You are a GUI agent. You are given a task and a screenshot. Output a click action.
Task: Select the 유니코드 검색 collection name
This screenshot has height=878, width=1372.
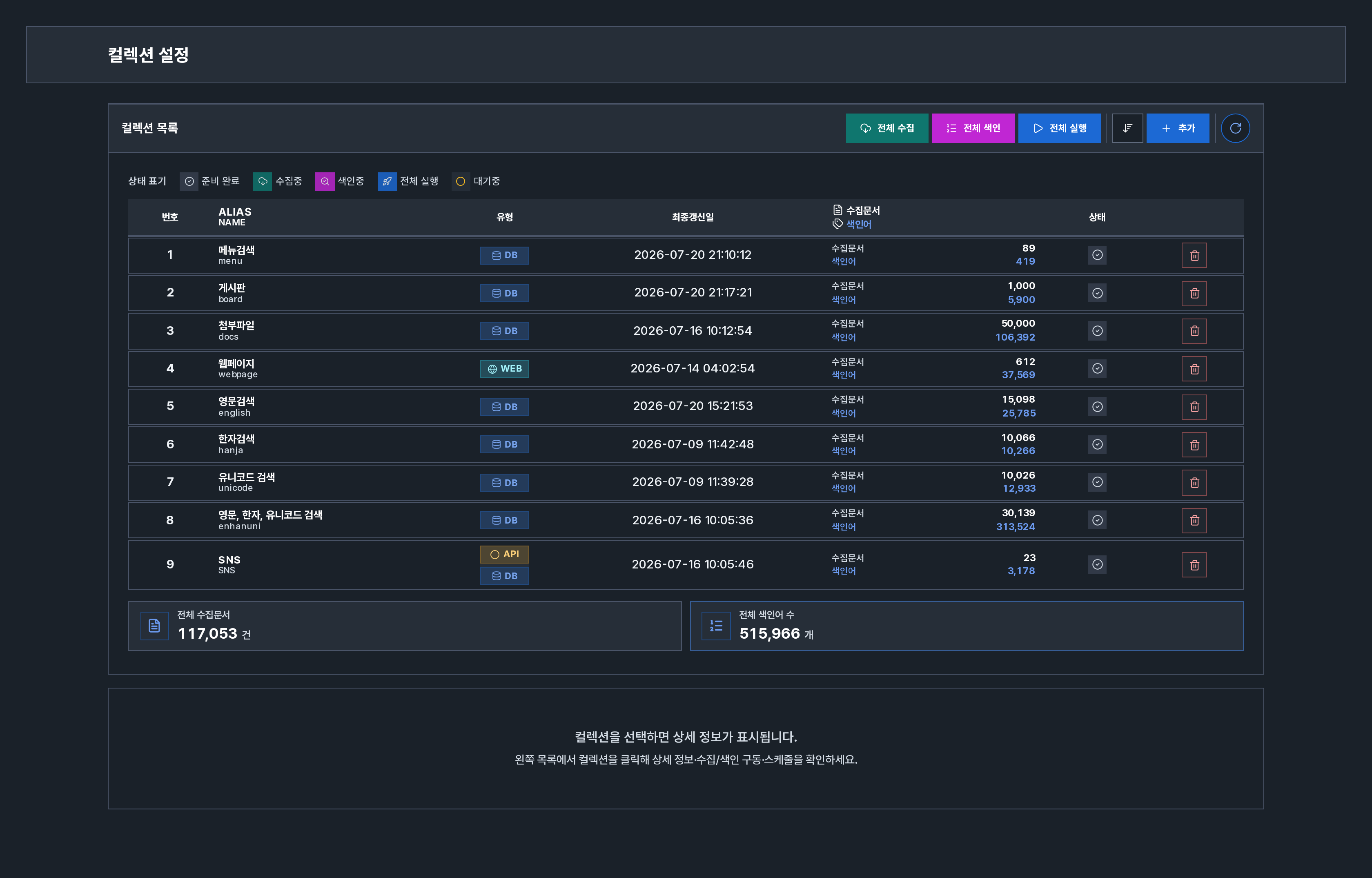[247, 477]
